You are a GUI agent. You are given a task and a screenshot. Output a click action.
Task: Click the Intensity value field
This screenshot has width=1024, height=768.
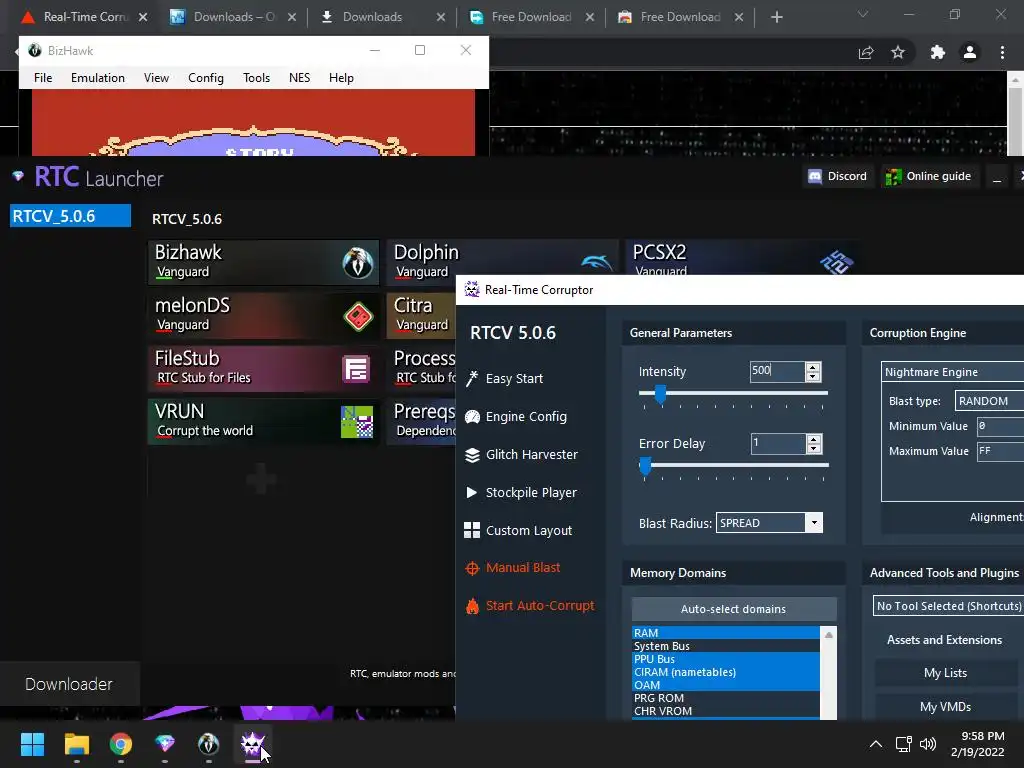pyautogui.click(x=777, y=372)
